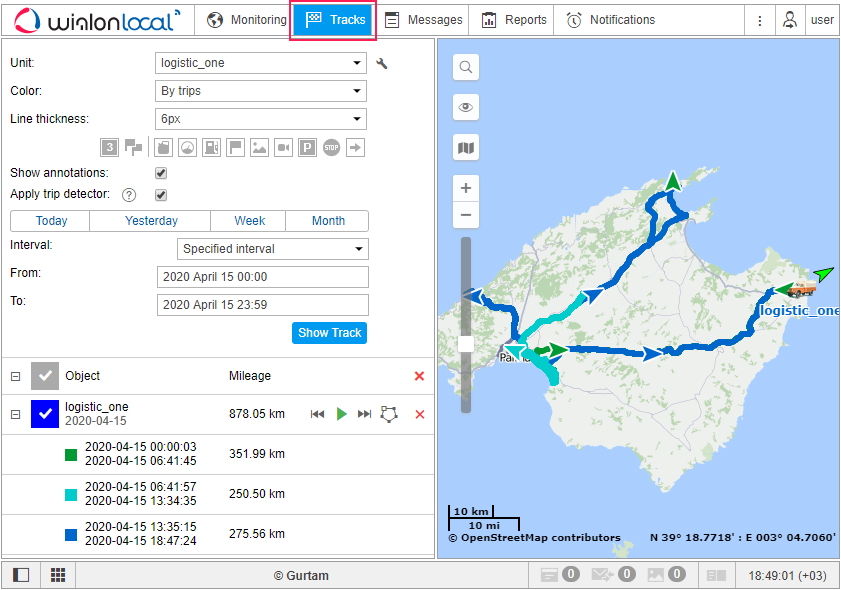Open the Reports tab
Screen dimensions: 841x590
point(514,20)
